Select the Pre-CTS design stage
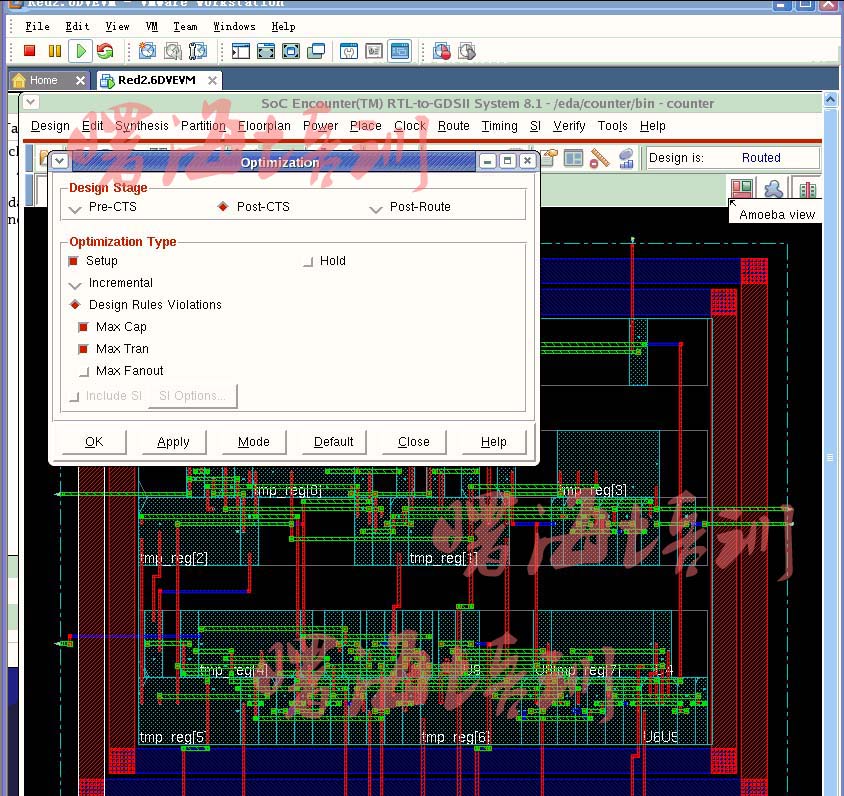 click(x=76, y=207)
